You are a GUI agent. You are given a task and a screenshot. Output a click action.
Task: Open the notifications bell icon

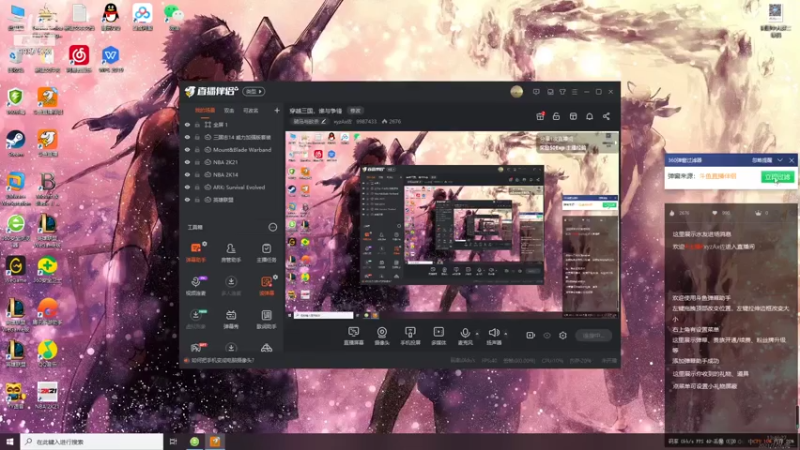coord(589,116)
